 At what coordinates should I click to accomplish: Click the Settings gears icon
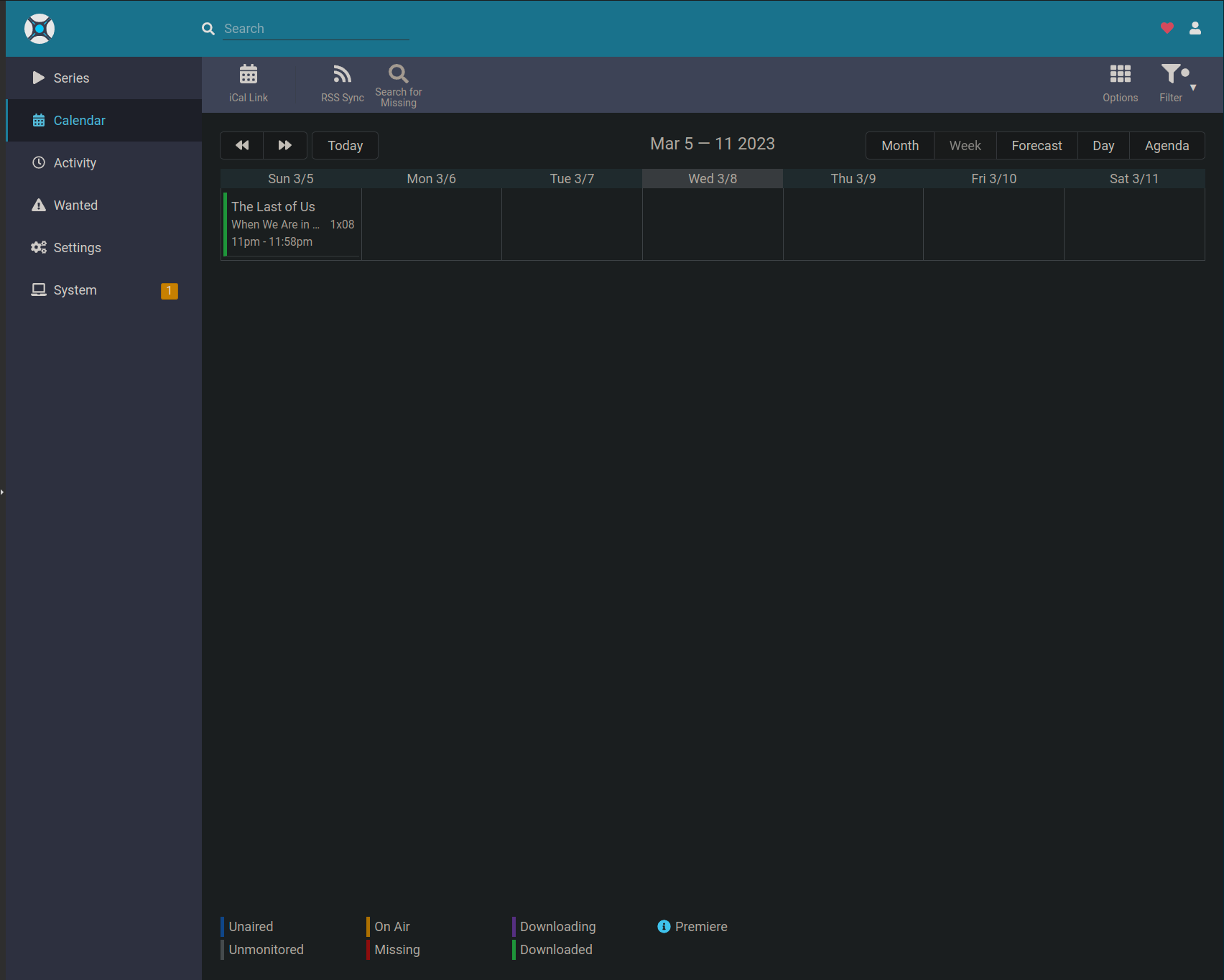39,247
